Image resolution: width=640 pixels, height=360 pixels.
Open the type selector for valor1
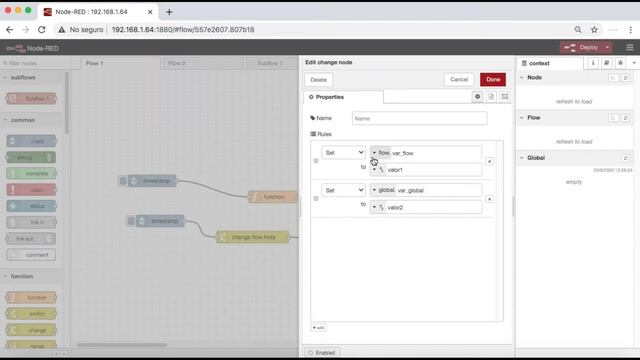[x=378, y=170]
